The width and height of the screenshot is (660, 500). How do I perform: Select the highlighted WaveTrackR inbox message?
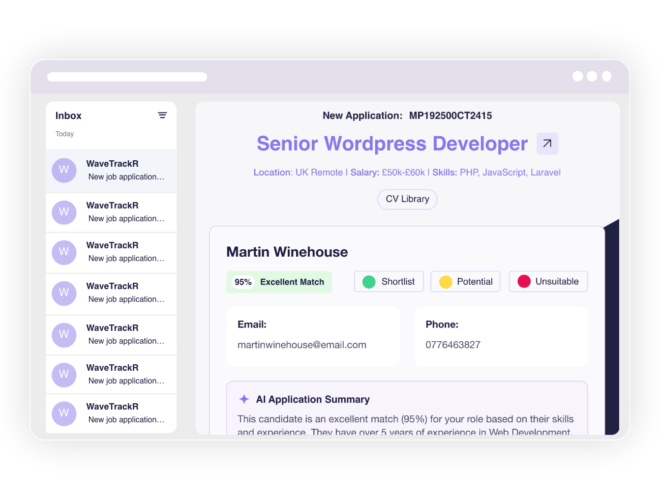pyautogui.click(x=111, y=170)
